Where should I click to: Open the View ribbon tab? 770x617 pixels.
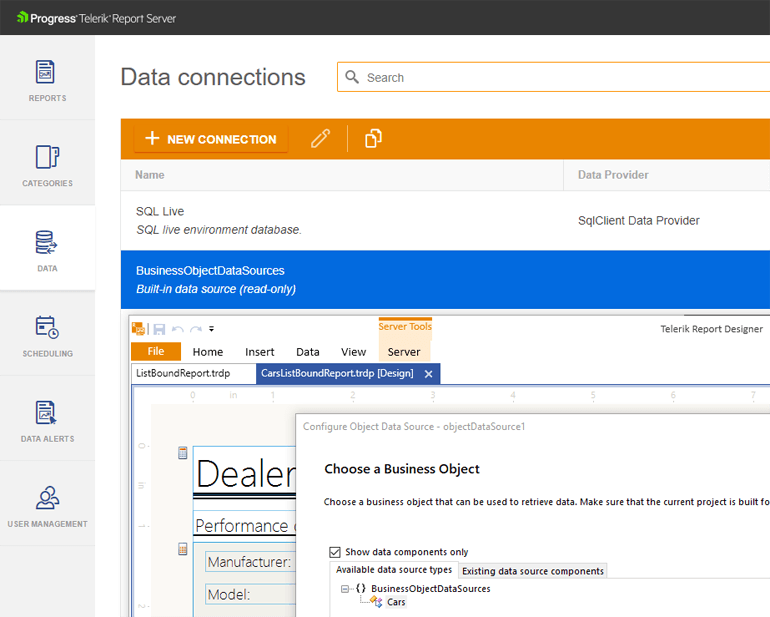[x=354, y=352]
